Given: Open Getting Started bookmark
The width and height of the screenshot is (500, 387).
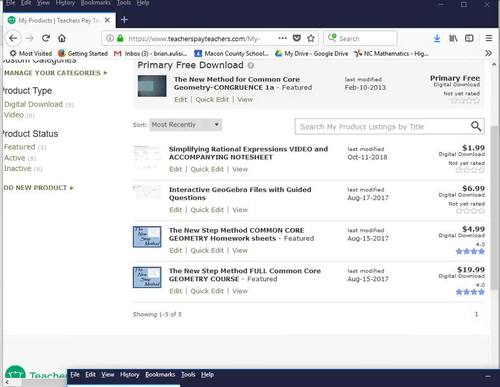Looking at the screenshot, I should (x=83, y=53).
